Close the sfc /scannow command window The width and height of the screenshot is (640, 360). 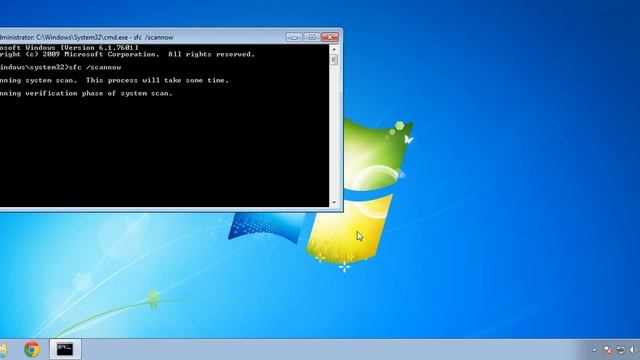[330, 37]
